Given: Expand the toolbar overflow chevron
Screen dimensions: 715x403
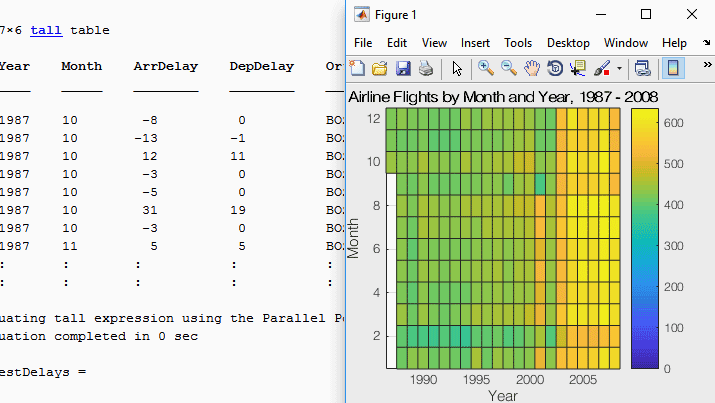Looking at the screenshot, I should pyautogui.click(x=705, y=69).
